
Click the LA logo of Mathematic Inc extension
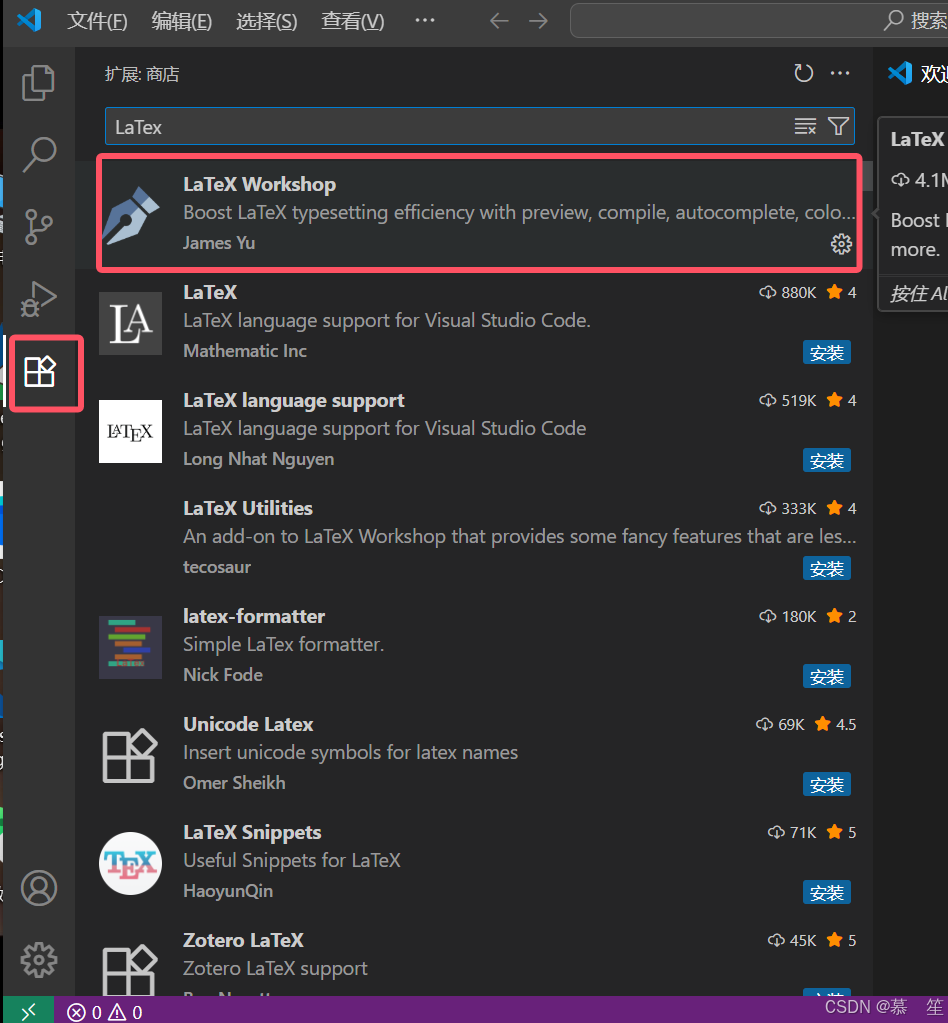tap(130, 324)
